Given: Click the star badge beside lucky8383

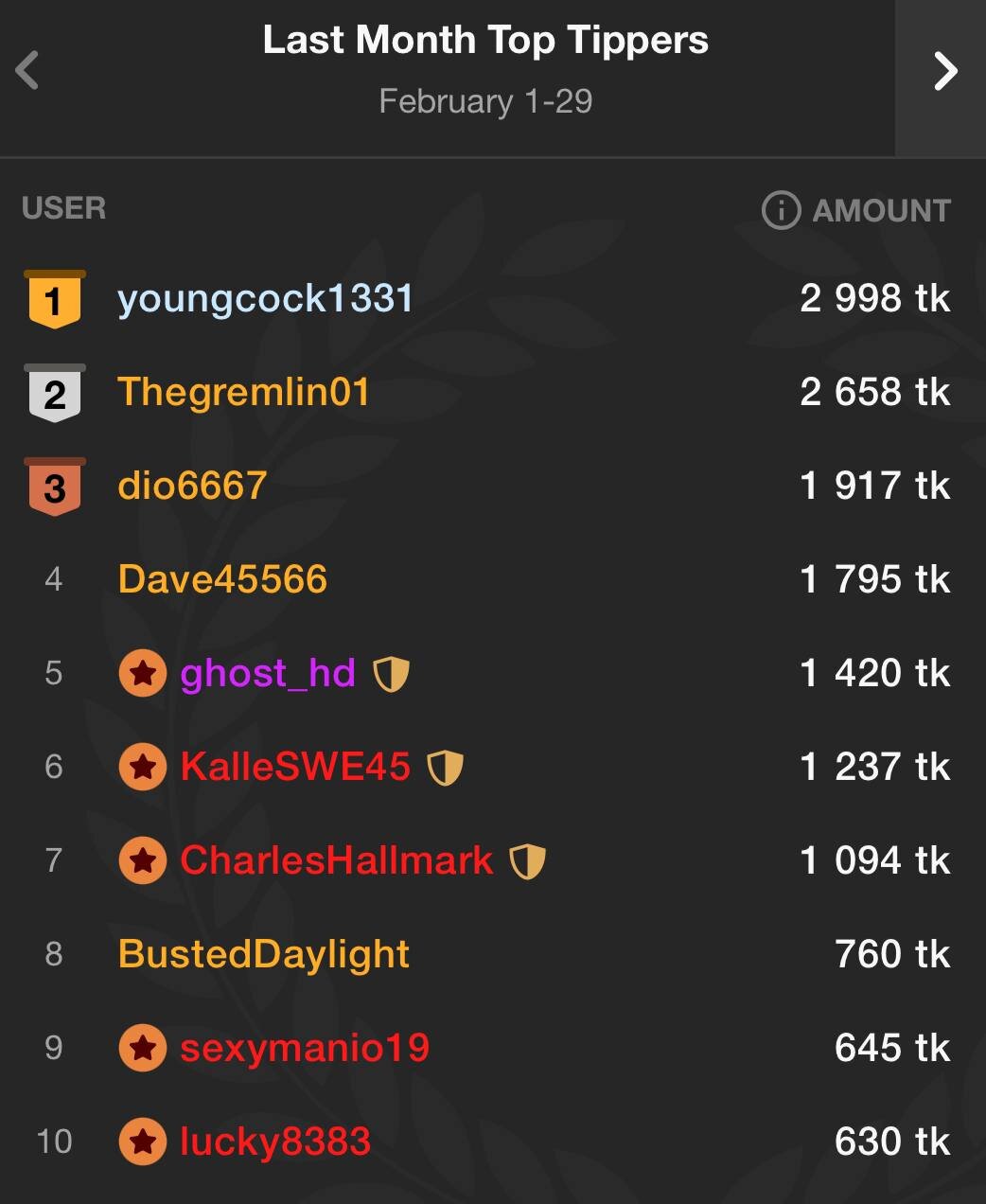Looking at the screenshot, I should pos(143,1142).
